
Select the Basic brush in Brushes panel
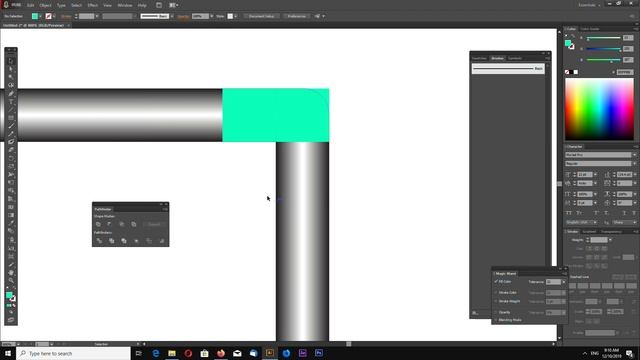tap(508, 69)
